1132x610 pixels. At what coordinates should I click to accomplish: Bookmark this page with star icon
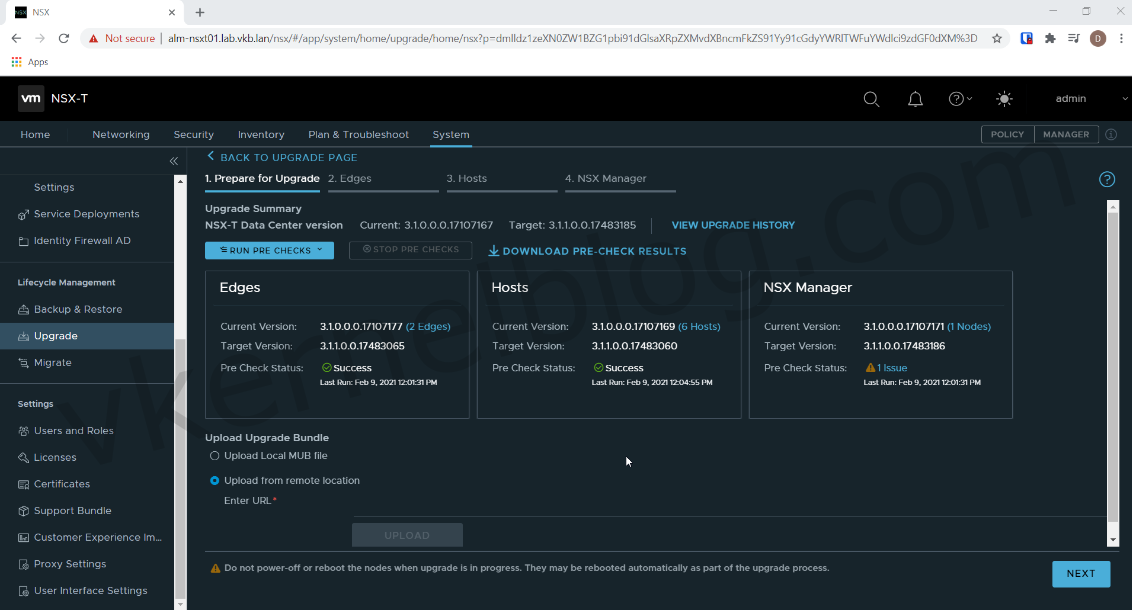[997, 38]
